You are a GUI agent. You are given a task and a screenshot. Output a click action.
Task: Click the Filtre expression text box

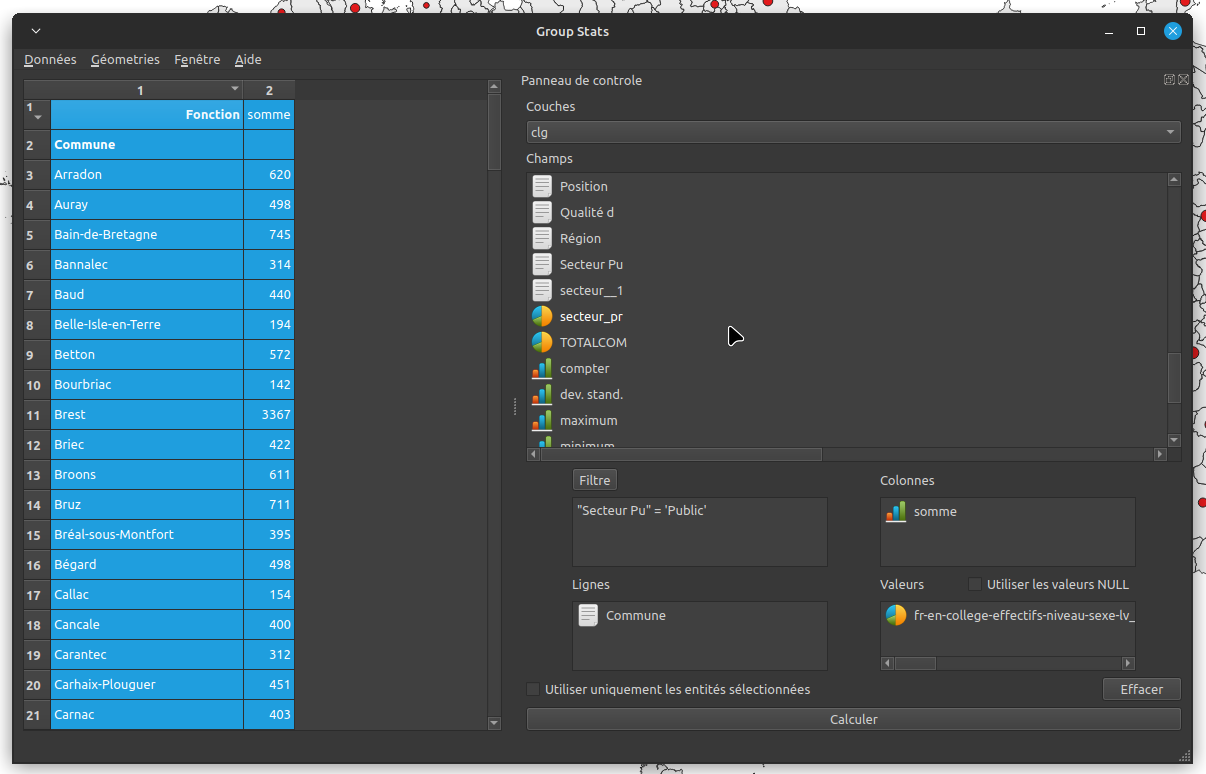coord(699,532)
